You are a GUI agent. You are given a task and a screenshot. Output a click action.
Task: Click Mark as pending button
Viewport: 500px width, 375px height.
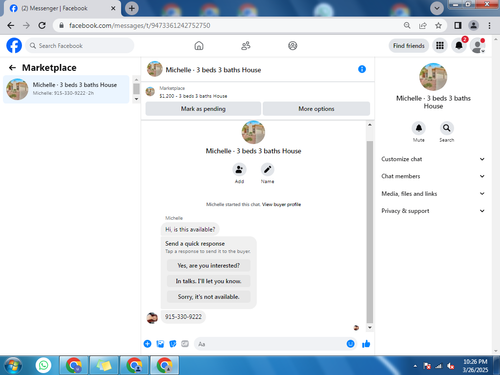(x=203, y=109)
